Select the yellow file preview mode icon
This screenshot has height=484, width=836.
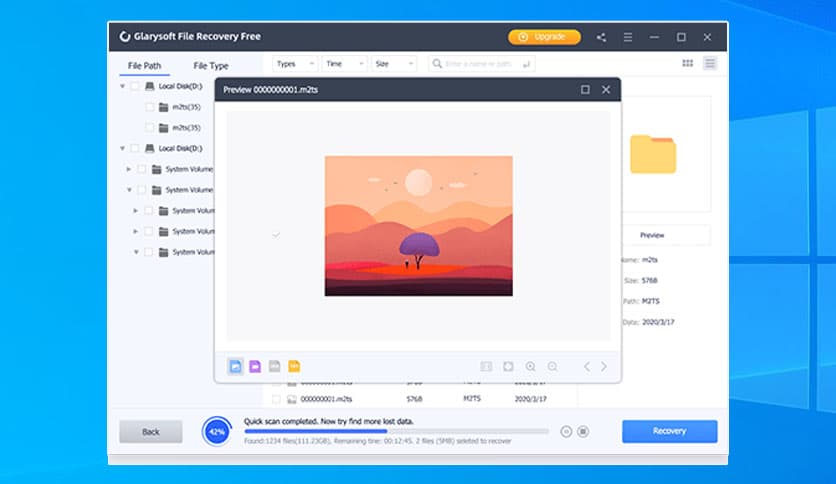294,366
